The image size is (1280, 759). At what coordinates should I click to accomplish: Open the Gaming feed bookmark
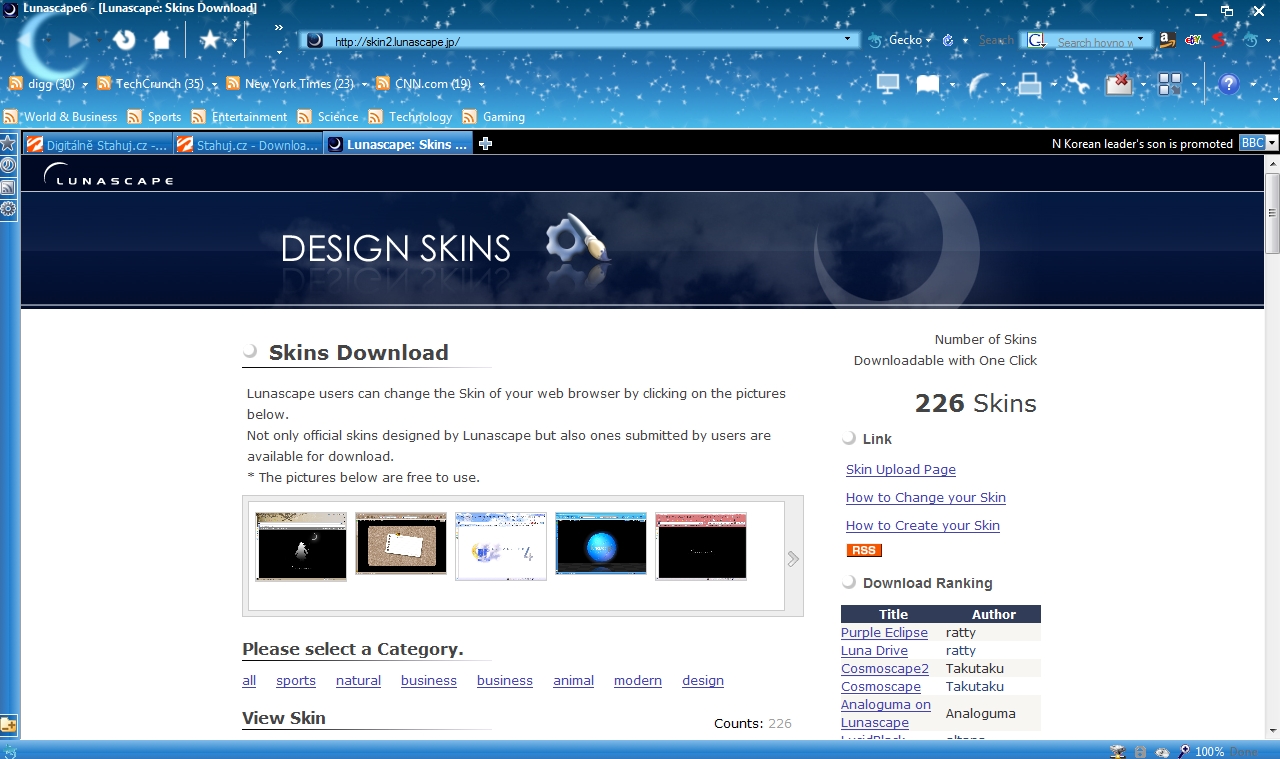point(494,117)
